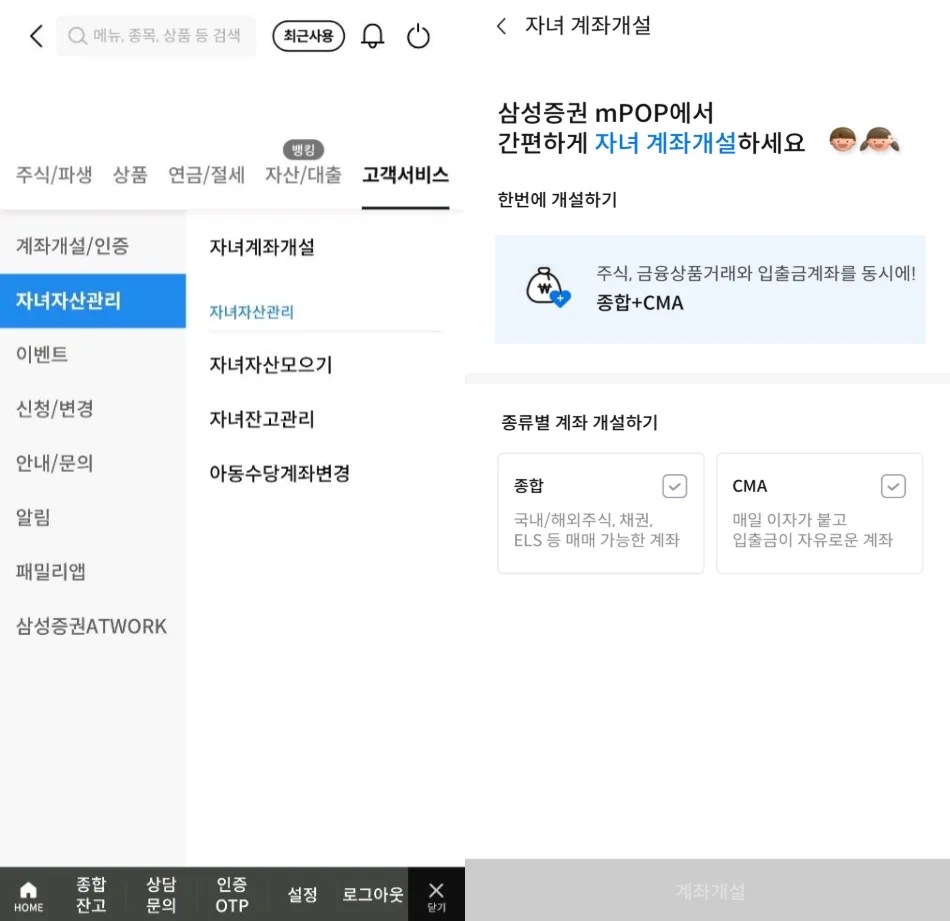
Task: Open notifications bell icon
Action: pyautogui.click(x=373, y=36)
